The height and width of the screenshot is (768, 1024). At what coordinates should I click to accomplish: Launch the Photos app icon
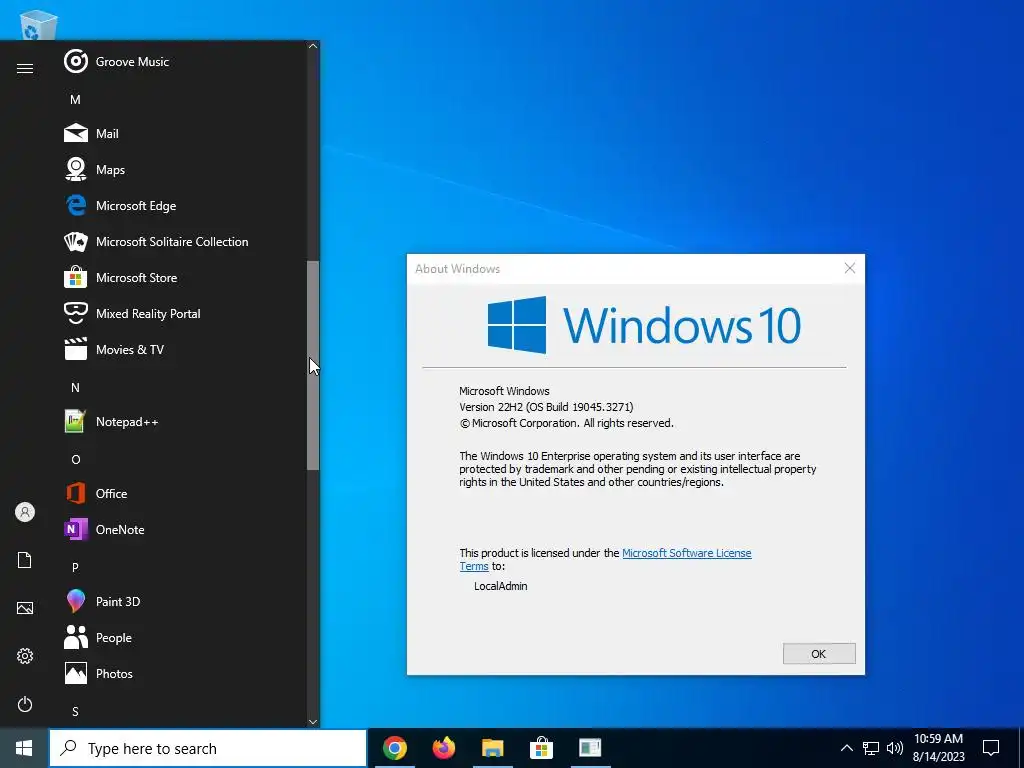(76, 673)
